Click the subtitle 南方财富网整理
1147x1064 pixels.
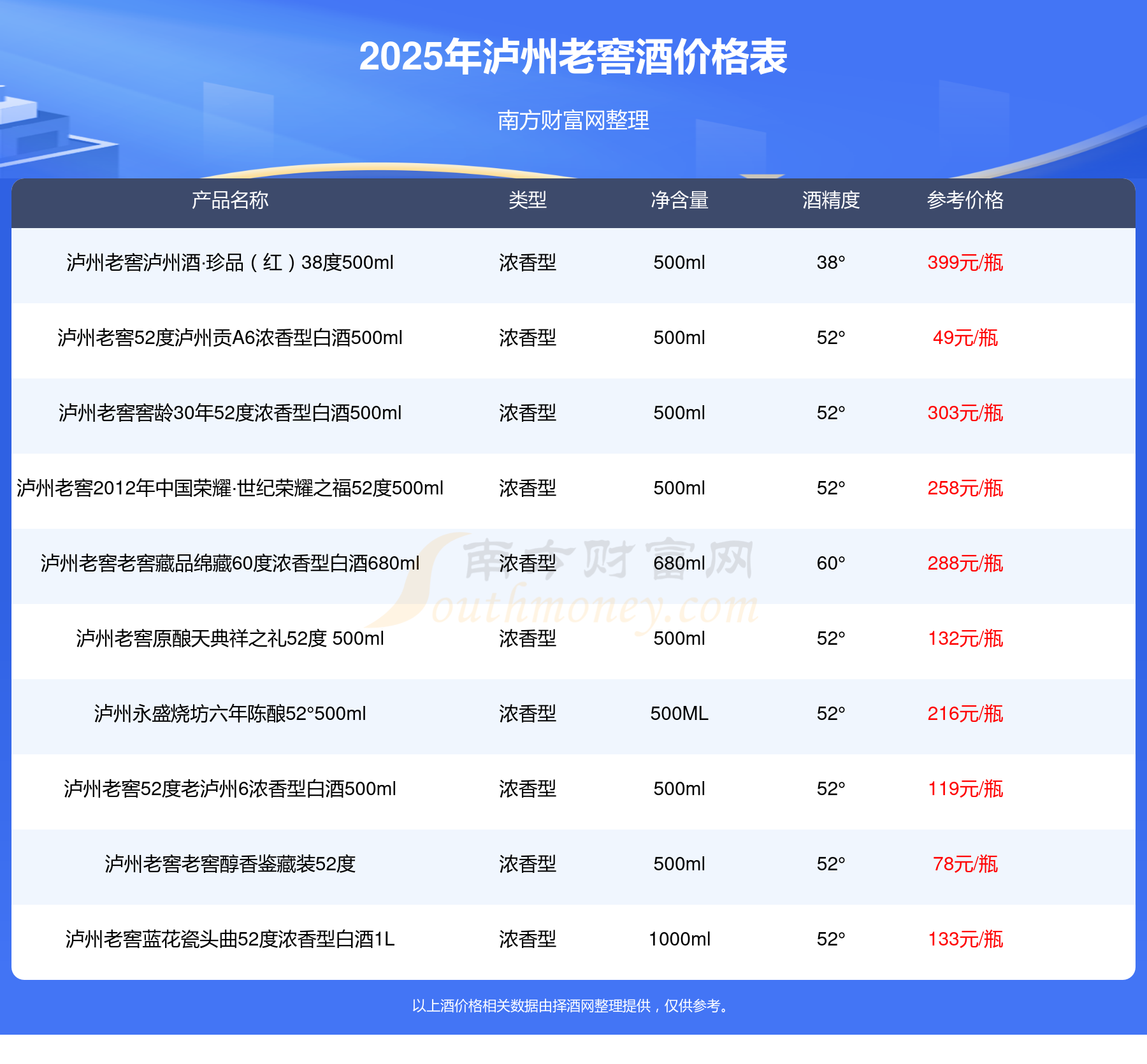[x=573, y=120]
